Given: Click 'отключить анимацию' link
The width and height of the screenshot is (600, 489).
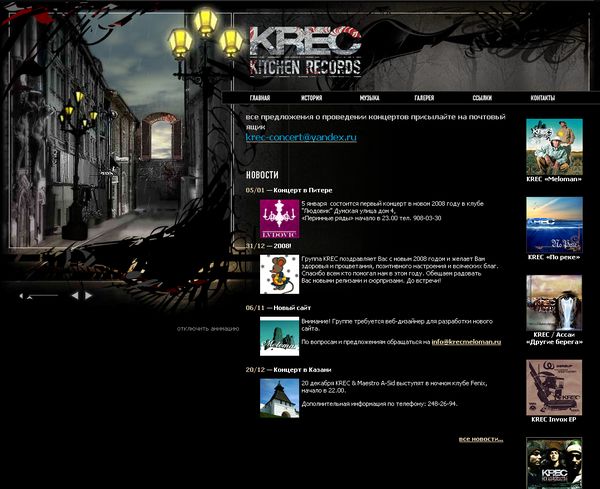Looking at the screenshot, I should coord(208,329).
